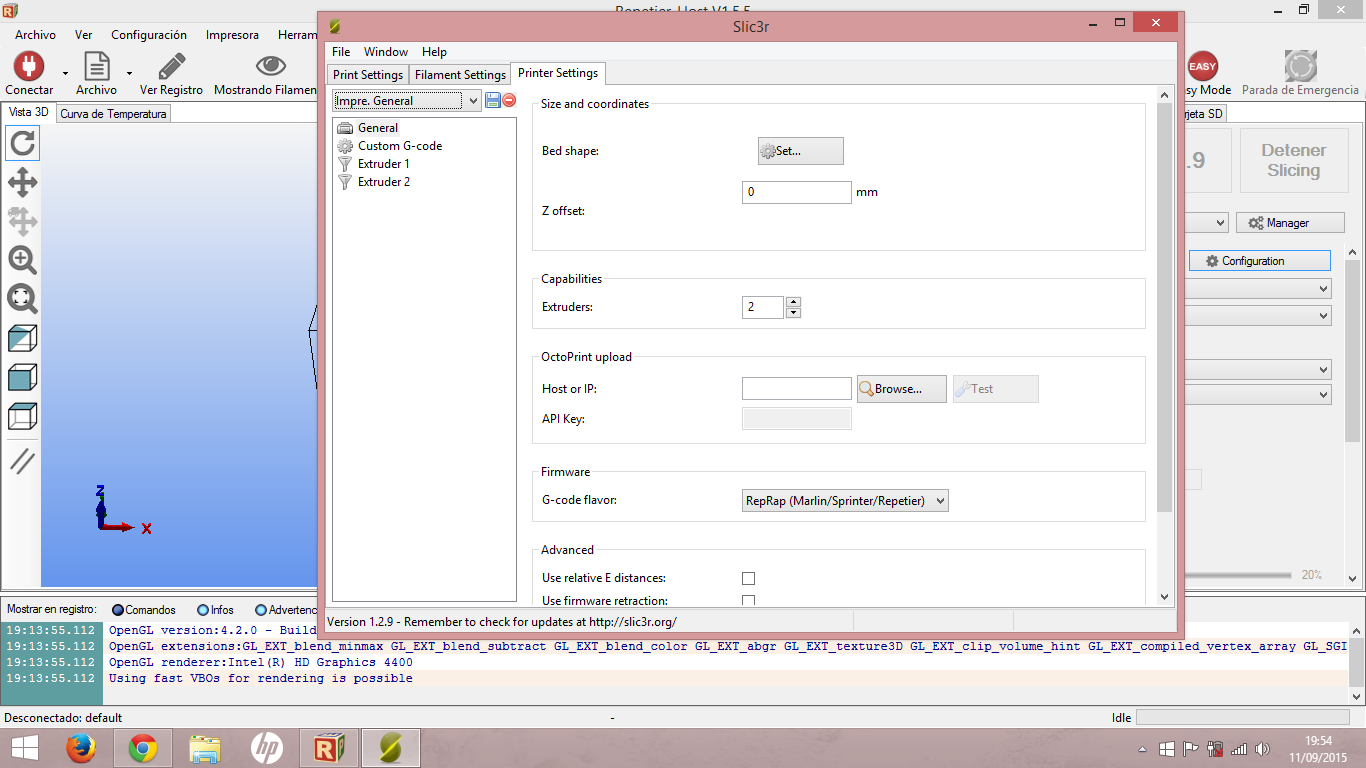Click the Repetier-Host taskbar icon
Screen dimensions: 1366x768
coord(329,748)
